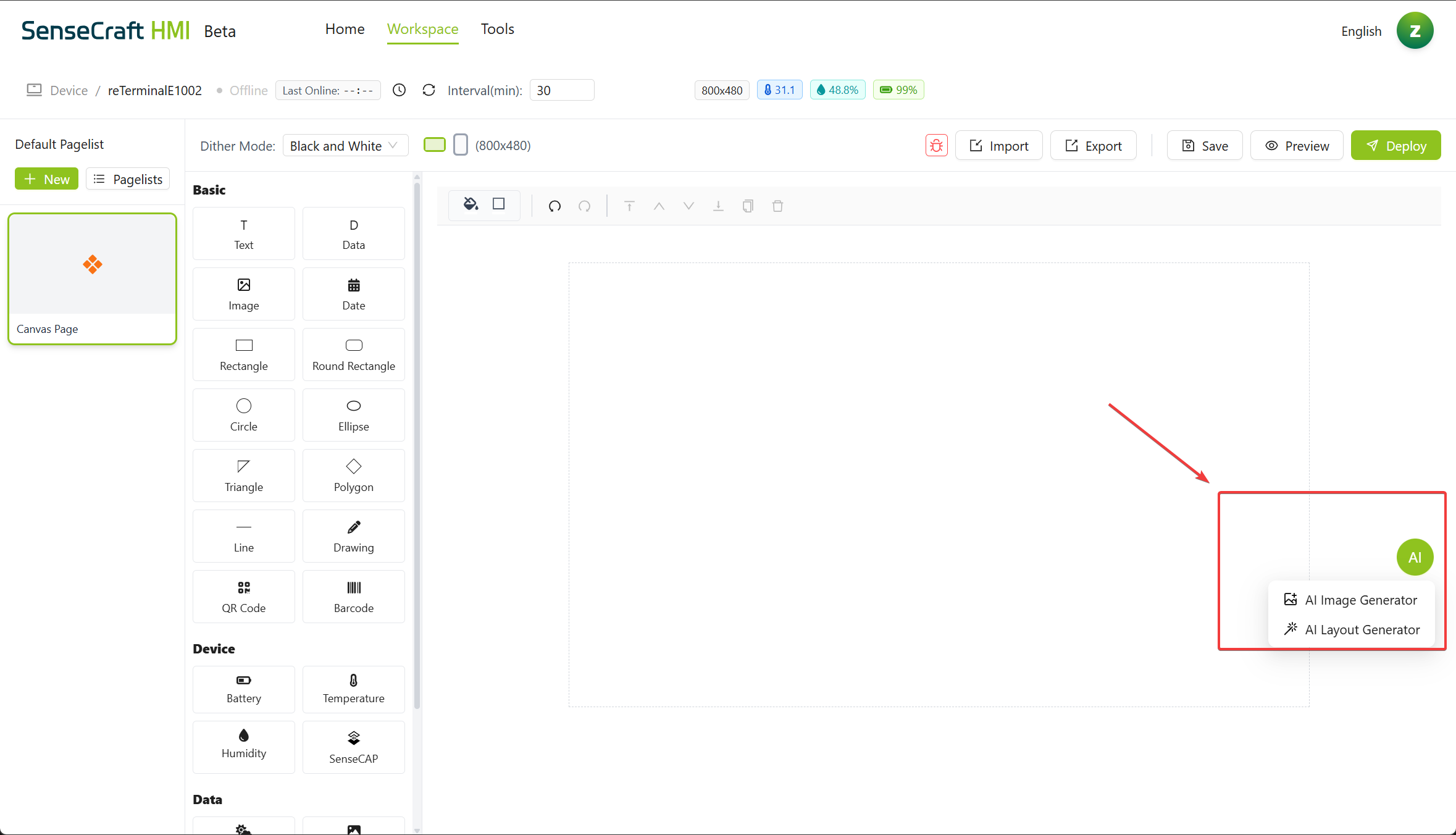Open the green AI assistant button
The height and width of the screenshot is (835, 1456).
point(1415,557)
